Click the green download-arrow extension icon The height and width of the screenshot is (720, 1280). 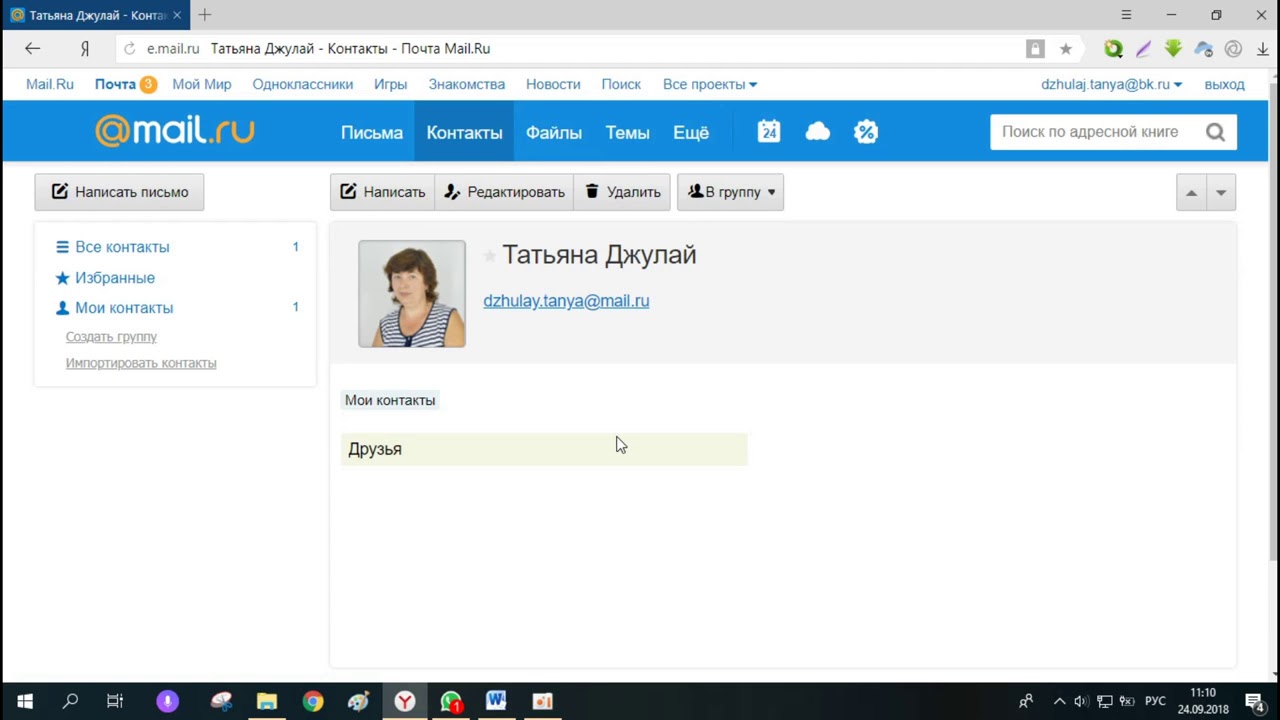[1173, 48]
